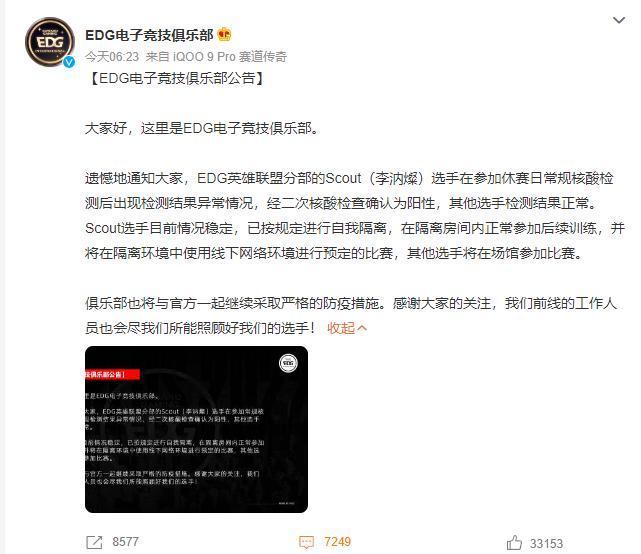Click the EDG logo in image thumbnail
The width and height of the screenshot is (641, 554).
(288, 363)
